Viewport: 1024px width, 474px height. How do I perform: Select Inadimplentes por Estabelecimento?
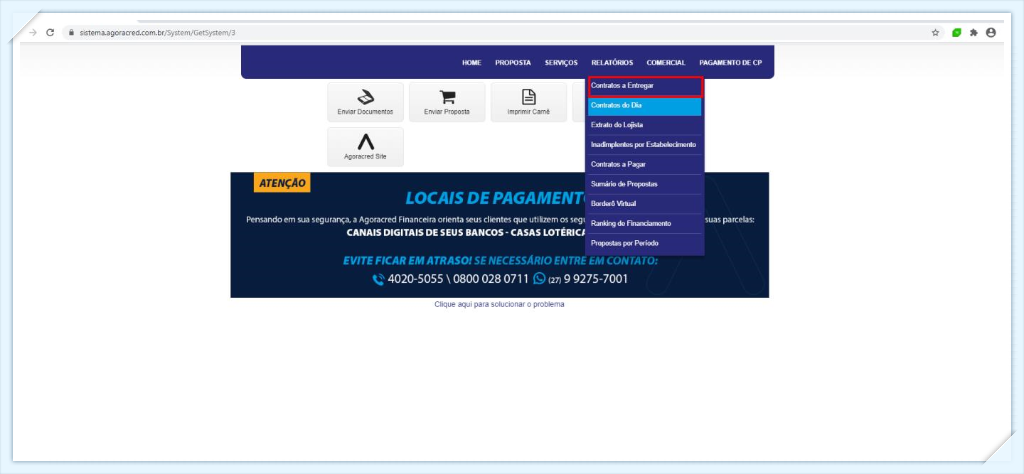[645, 145]
